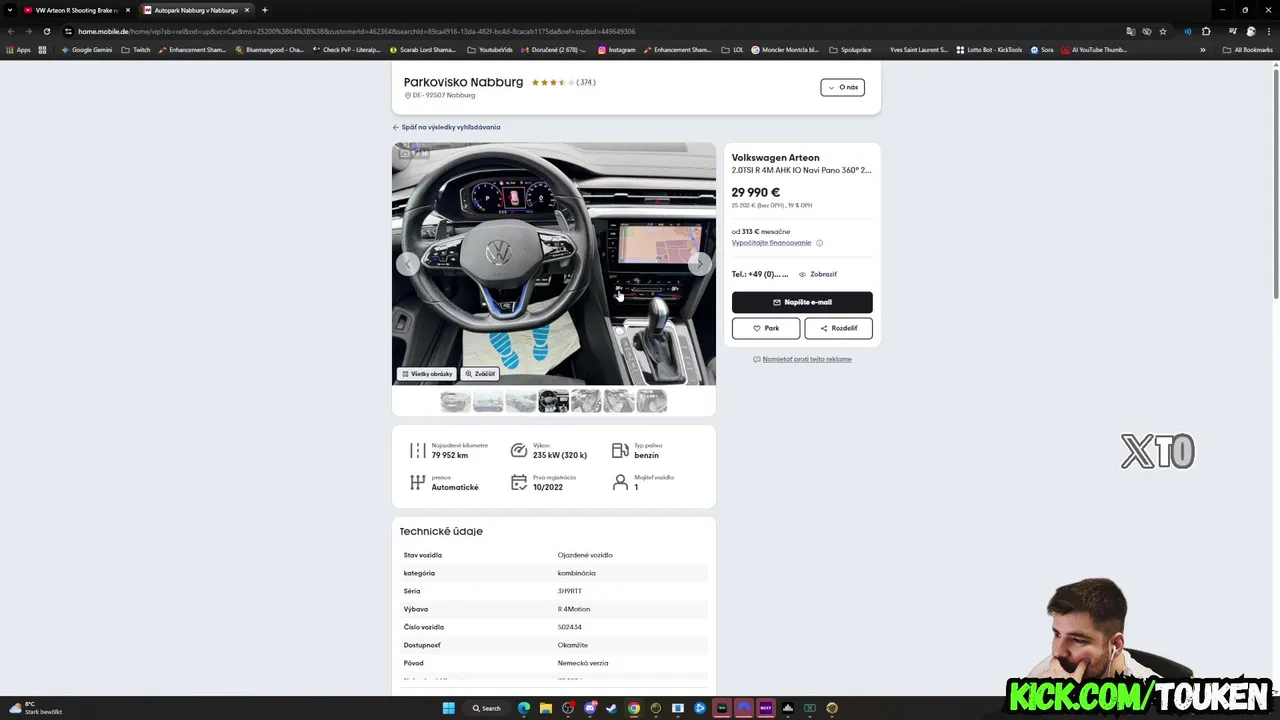Expand All Bookmarks folder
Image resolution: width=1280 pixels, height=720 pixels.
[x=1247, y=50]
